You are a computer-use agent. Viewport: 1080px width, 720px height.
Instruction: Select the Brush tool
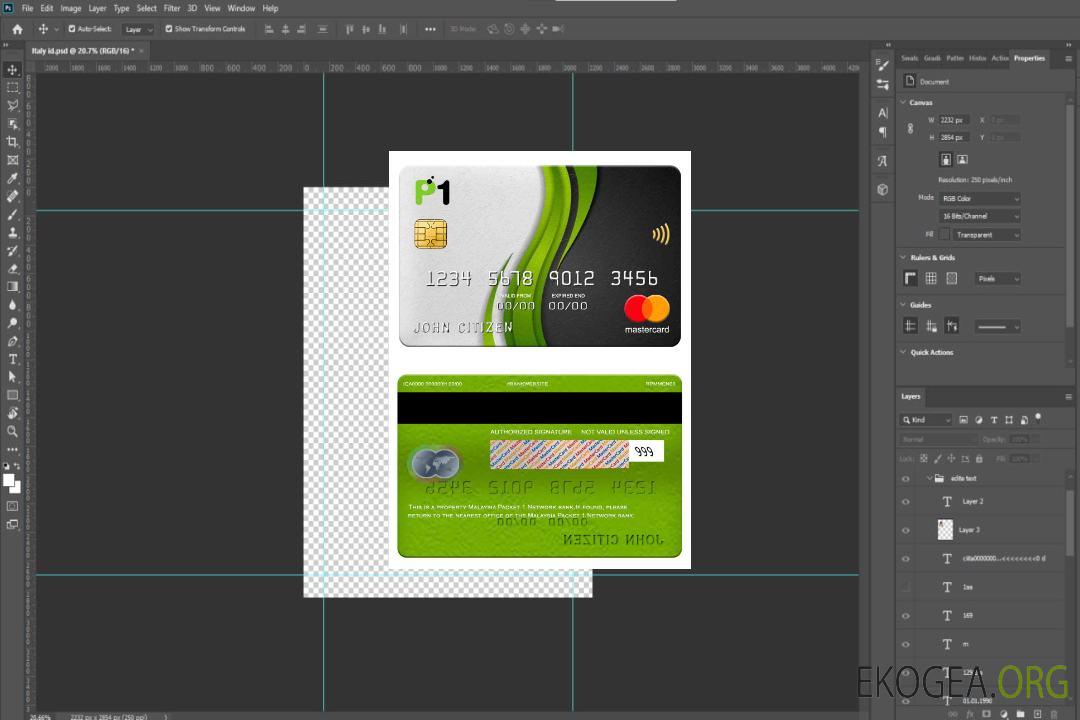click(x=12, y=214)
